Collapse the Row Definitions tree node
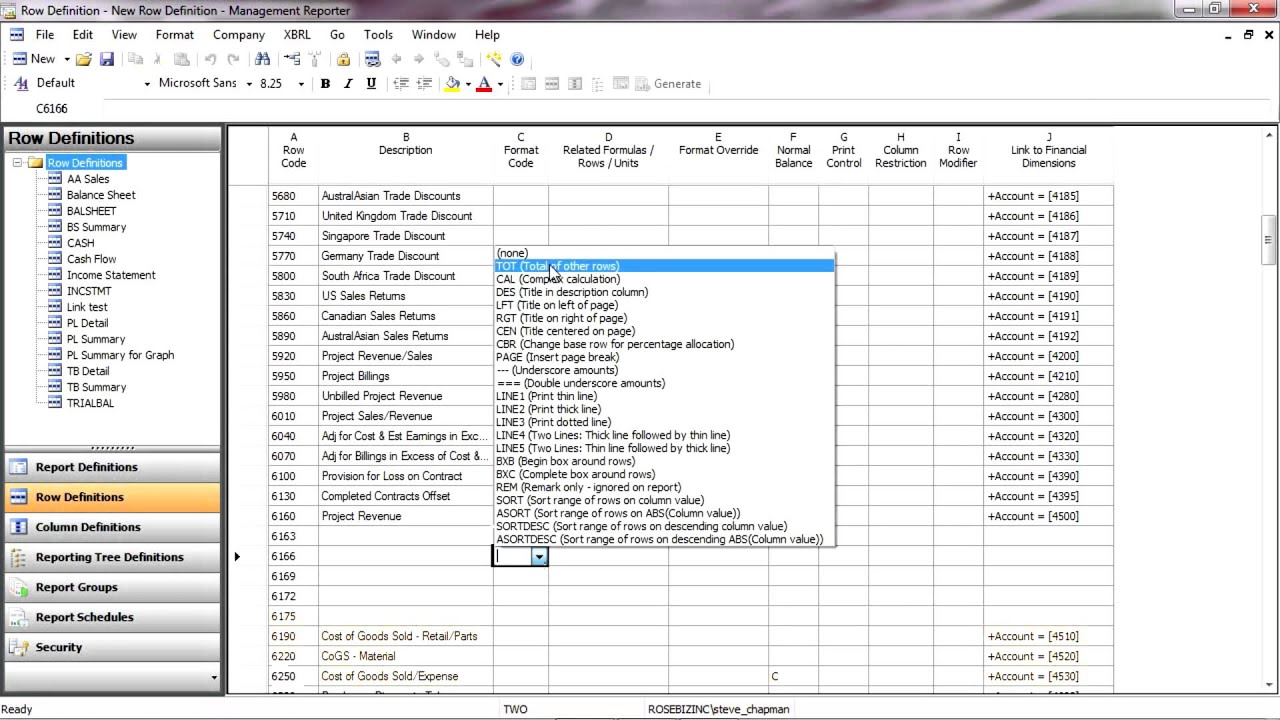 coord(17,163)
